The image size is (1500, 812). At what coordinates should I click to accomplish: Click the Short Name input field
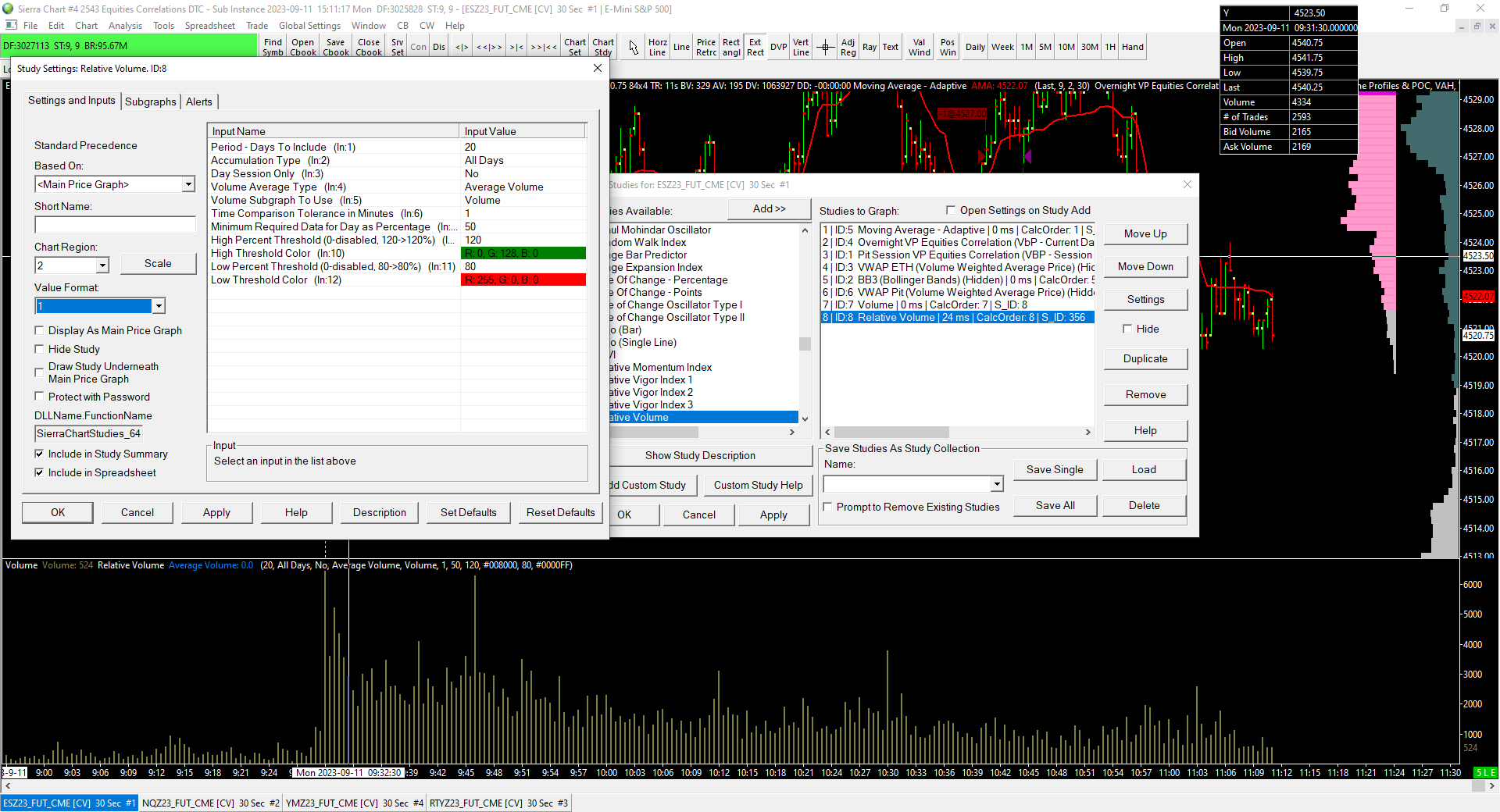[x=115, y=225]
